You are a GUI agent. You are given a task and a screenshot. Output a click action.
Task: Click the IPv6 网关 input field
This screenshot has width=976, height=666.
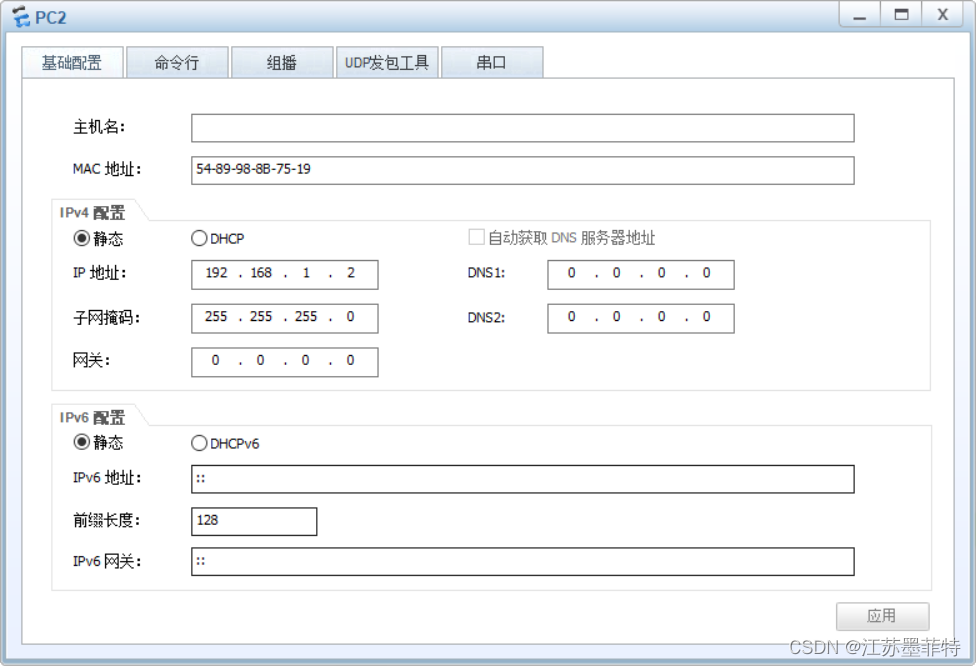(523, 561)
